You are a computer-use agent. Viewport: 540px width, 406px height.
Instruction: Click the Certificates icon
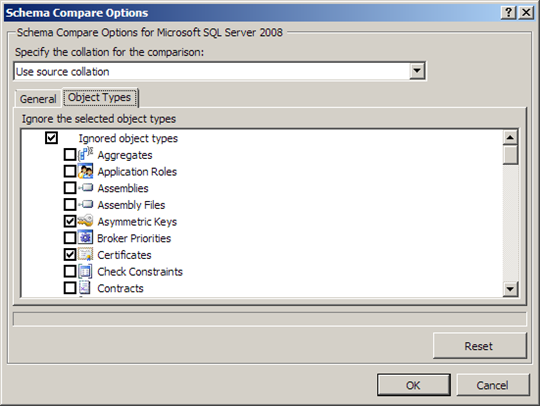click(x=85, y=254)
